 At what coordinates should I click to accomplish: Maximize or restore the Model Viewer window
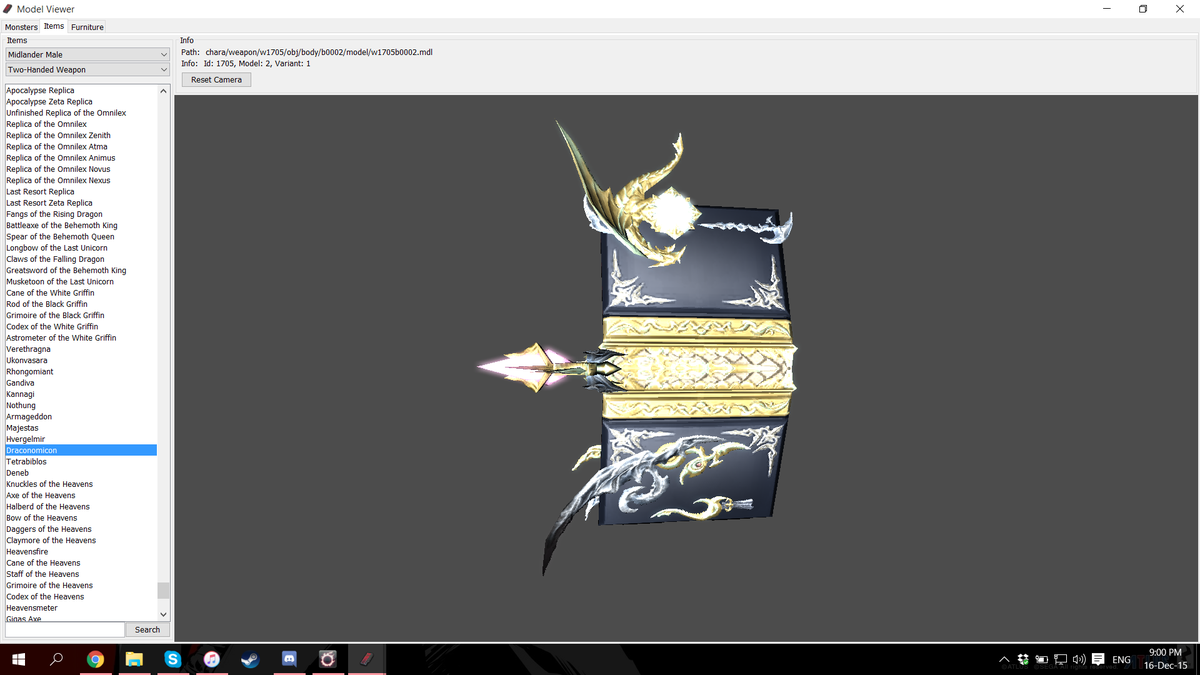point(1143,9)
